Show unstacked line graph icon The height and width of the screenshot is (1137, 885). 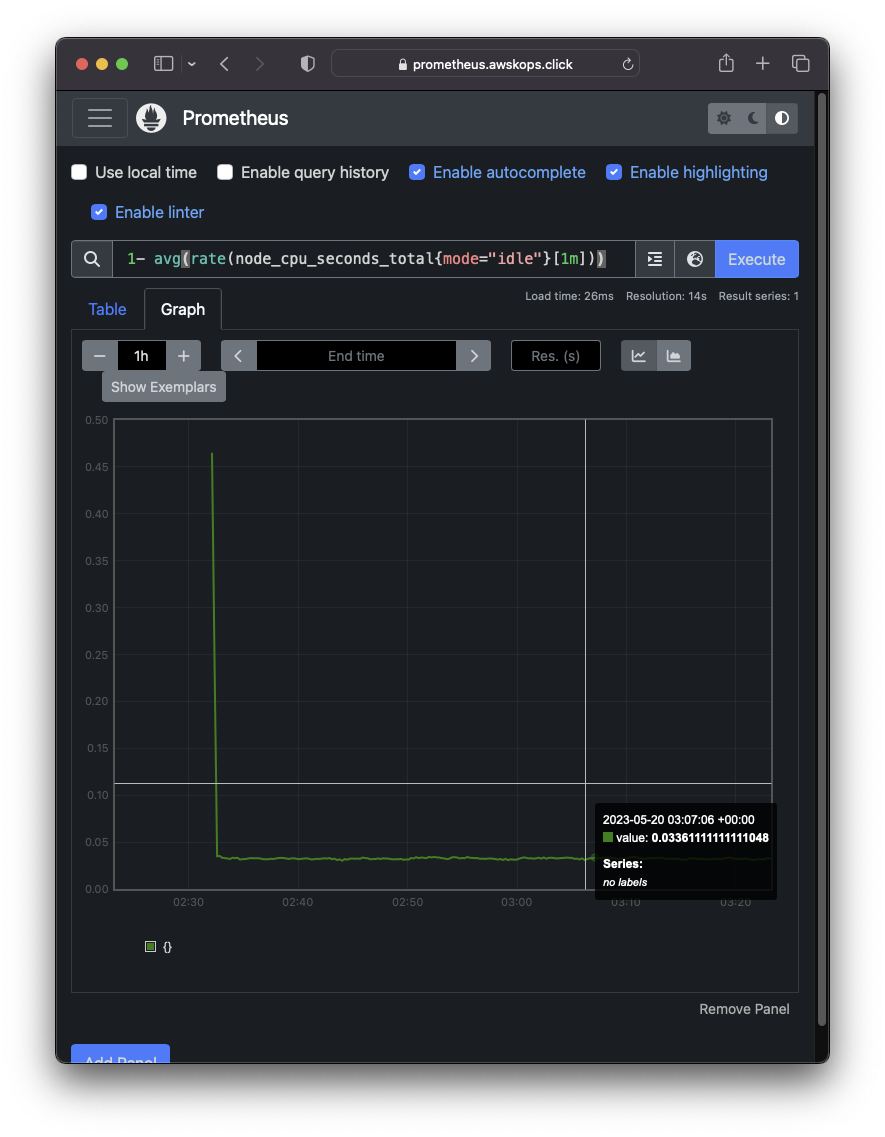point(639,355)
